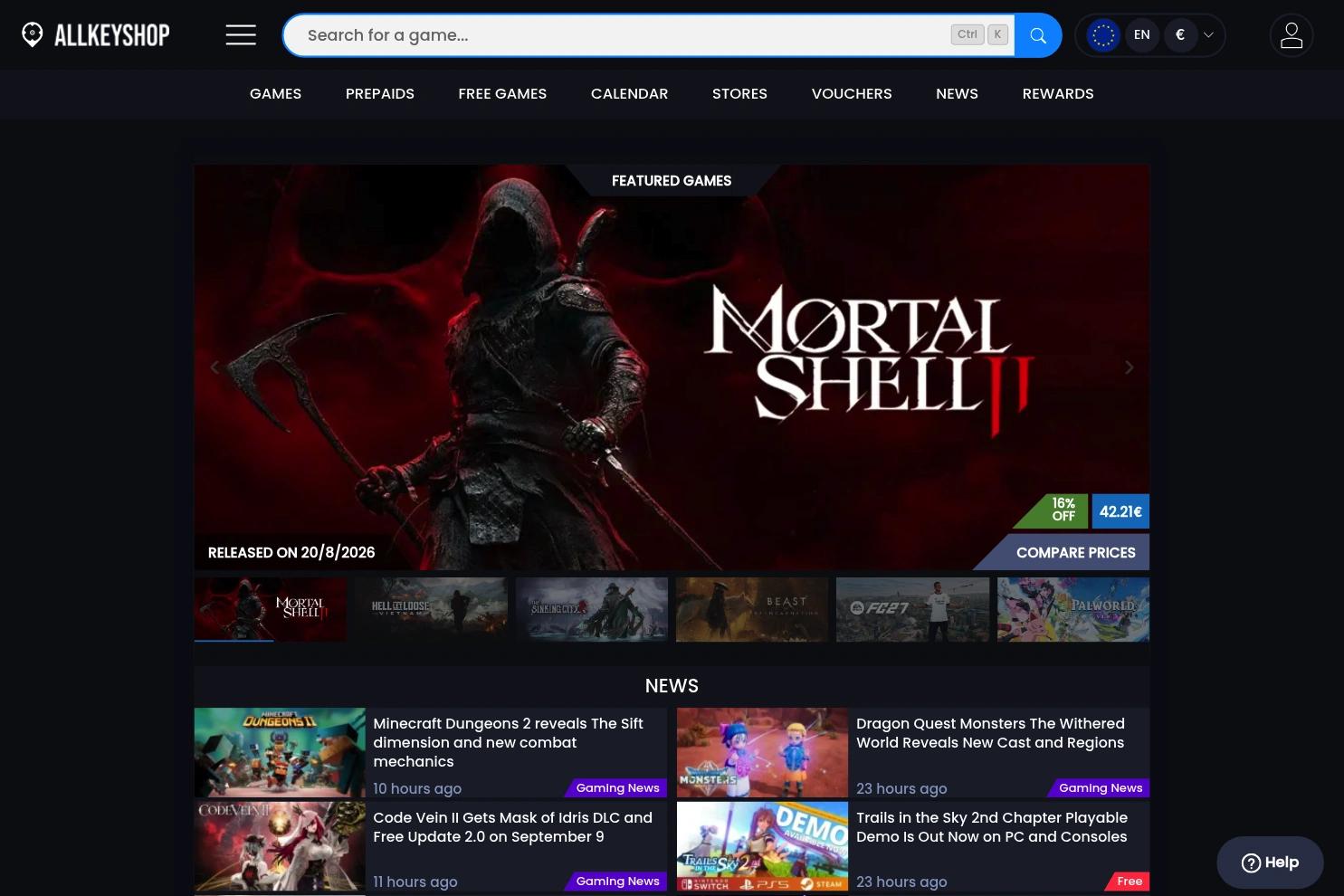The height and width of the screenshot is (896, 1344).
Task: Select the Palworld carousel thumbnail
Action: click(x=1073, y=609)
